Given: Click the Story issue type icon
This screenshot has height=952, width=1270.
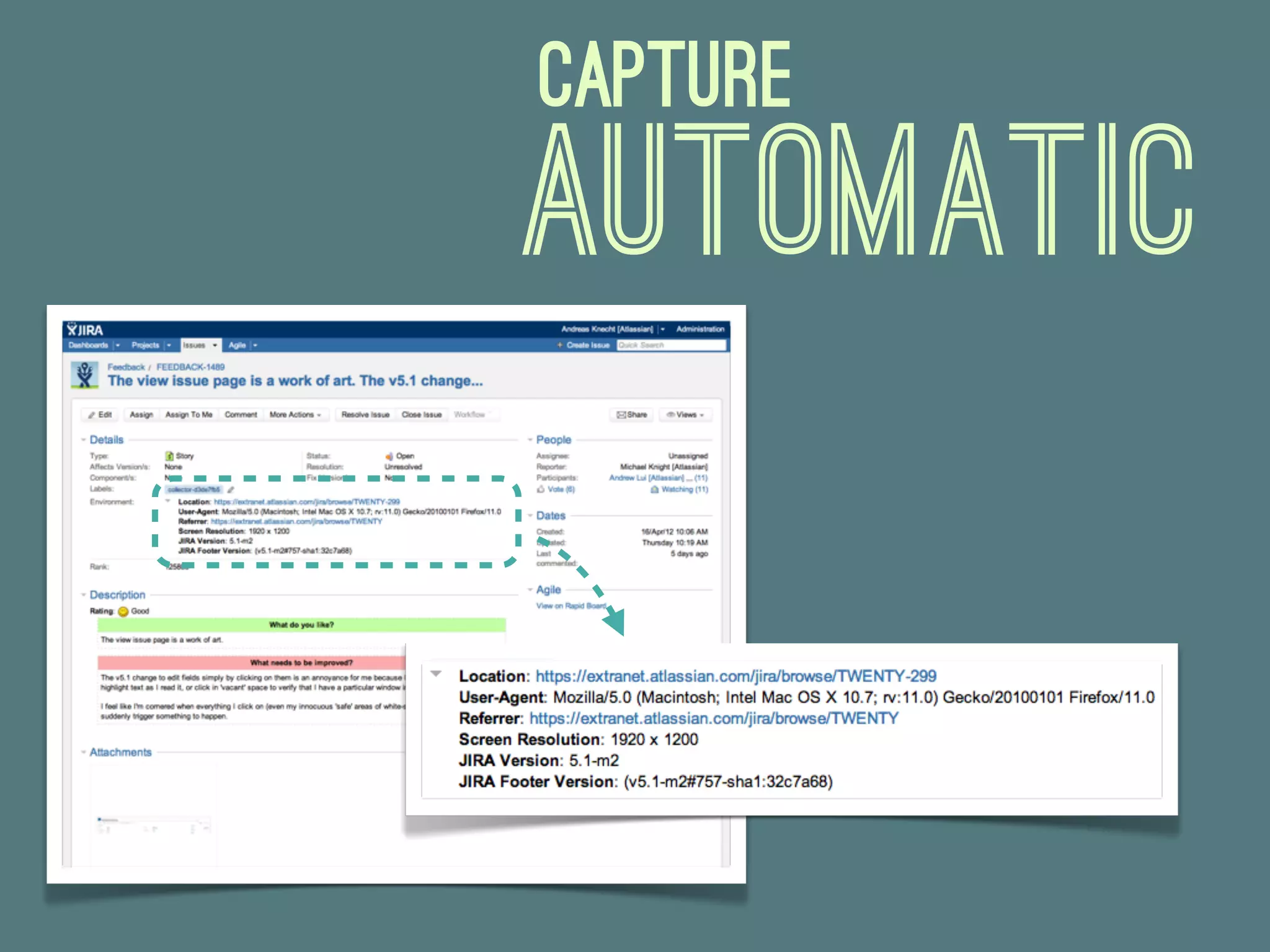Looking at the screenshot, I should [x=169, y=456].
